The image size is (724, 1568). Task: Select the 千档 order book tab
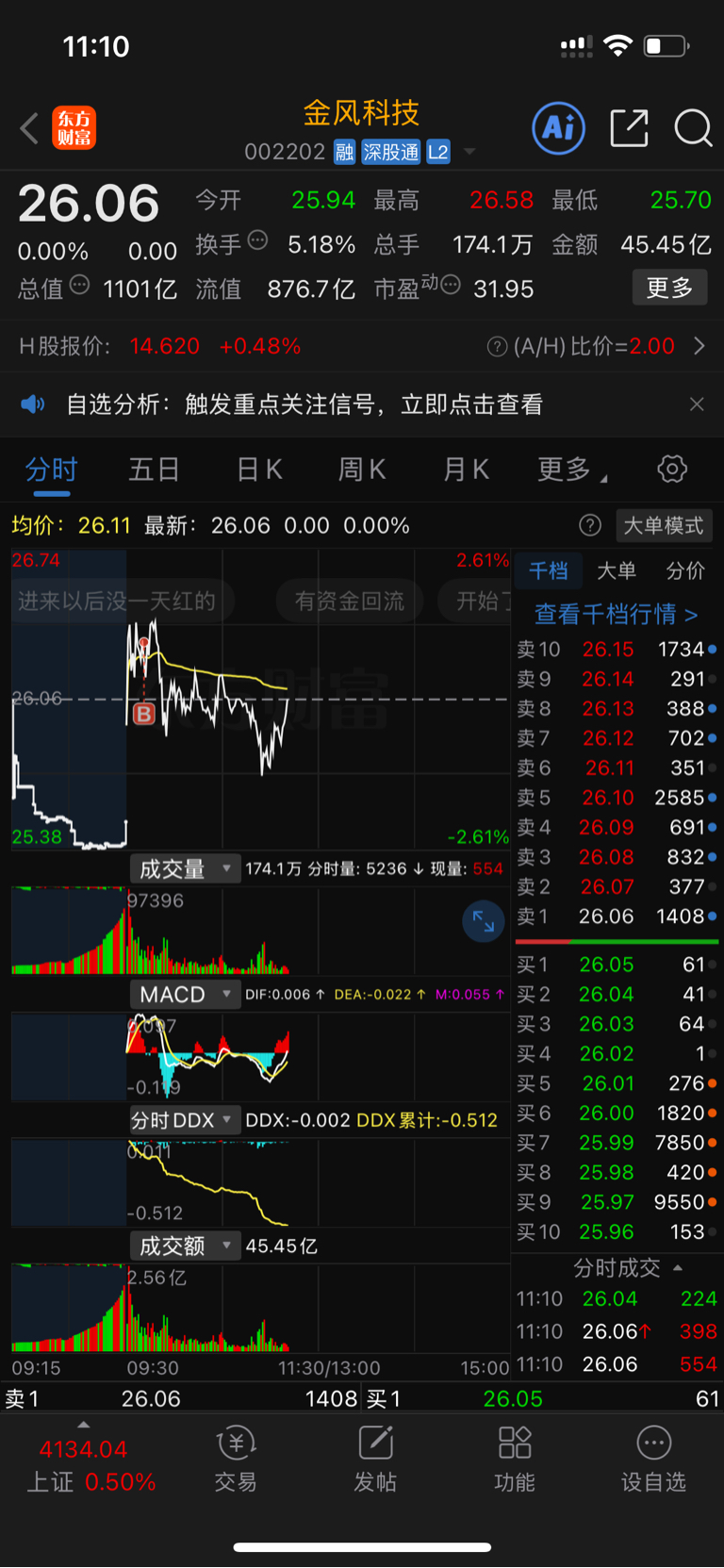[x=549, y=570]
